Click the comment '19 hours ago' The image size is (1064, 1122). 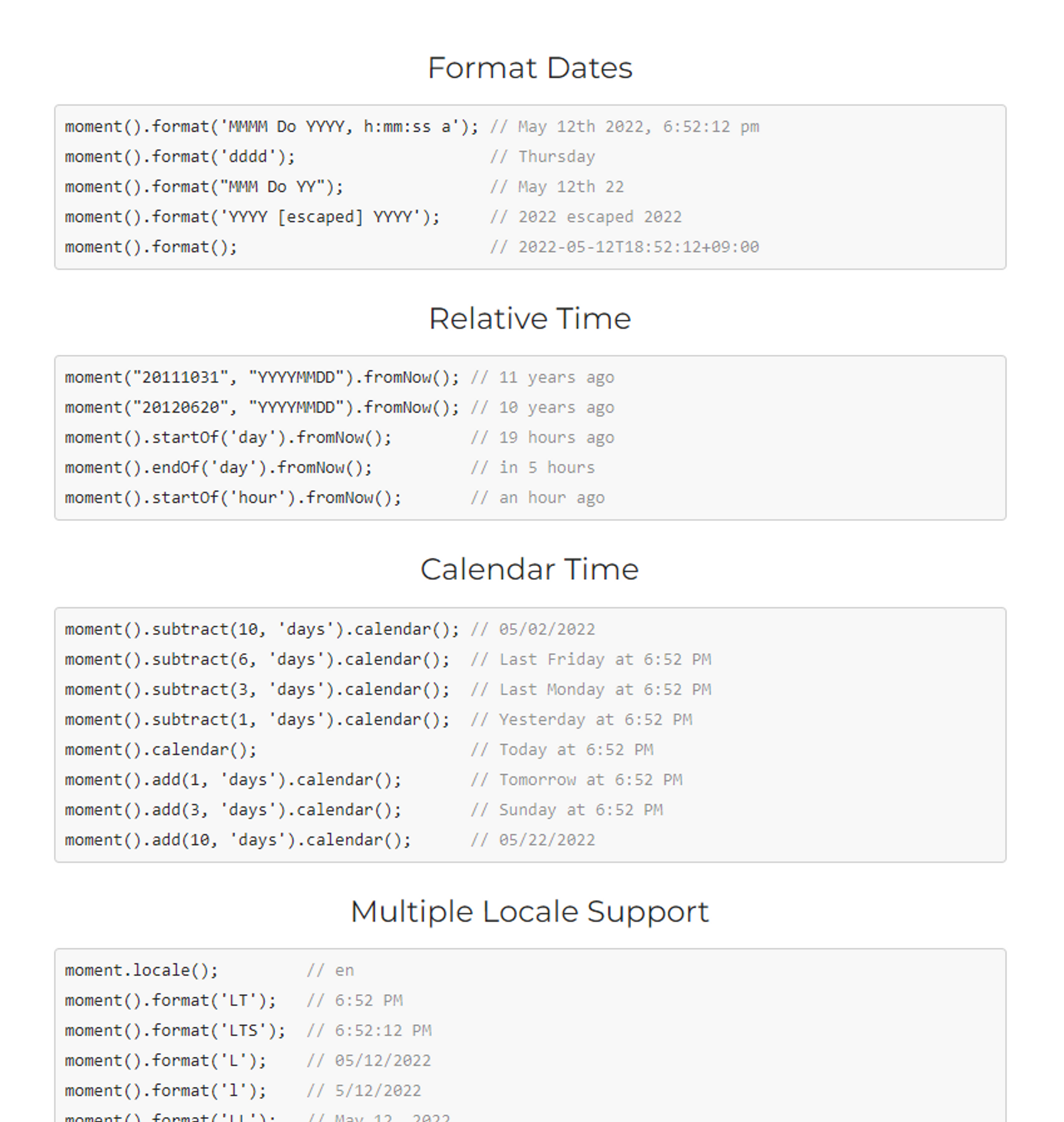(x=556, y=438)
